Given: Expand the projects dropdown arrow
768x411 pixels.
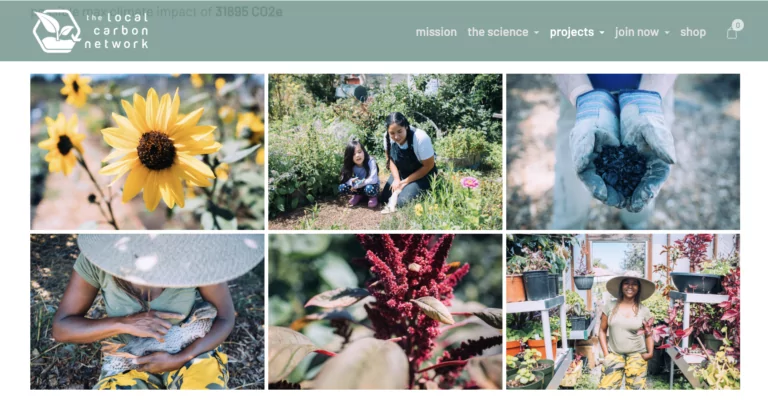Looking at the screenshot, I should 602,33.
